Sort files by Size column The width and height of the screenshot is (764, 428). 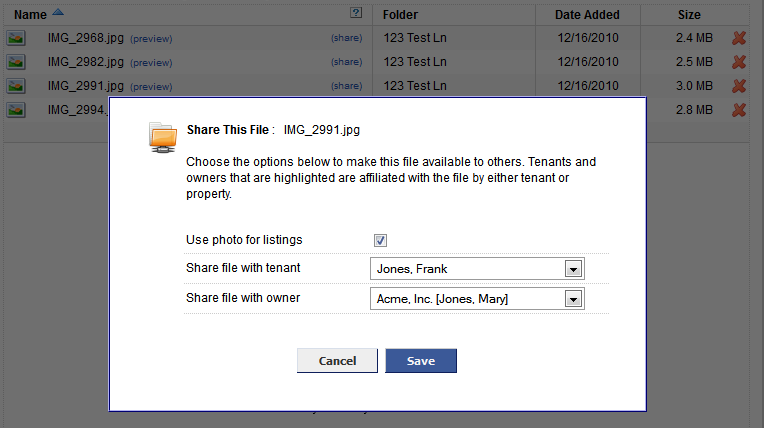pos(688,15)
